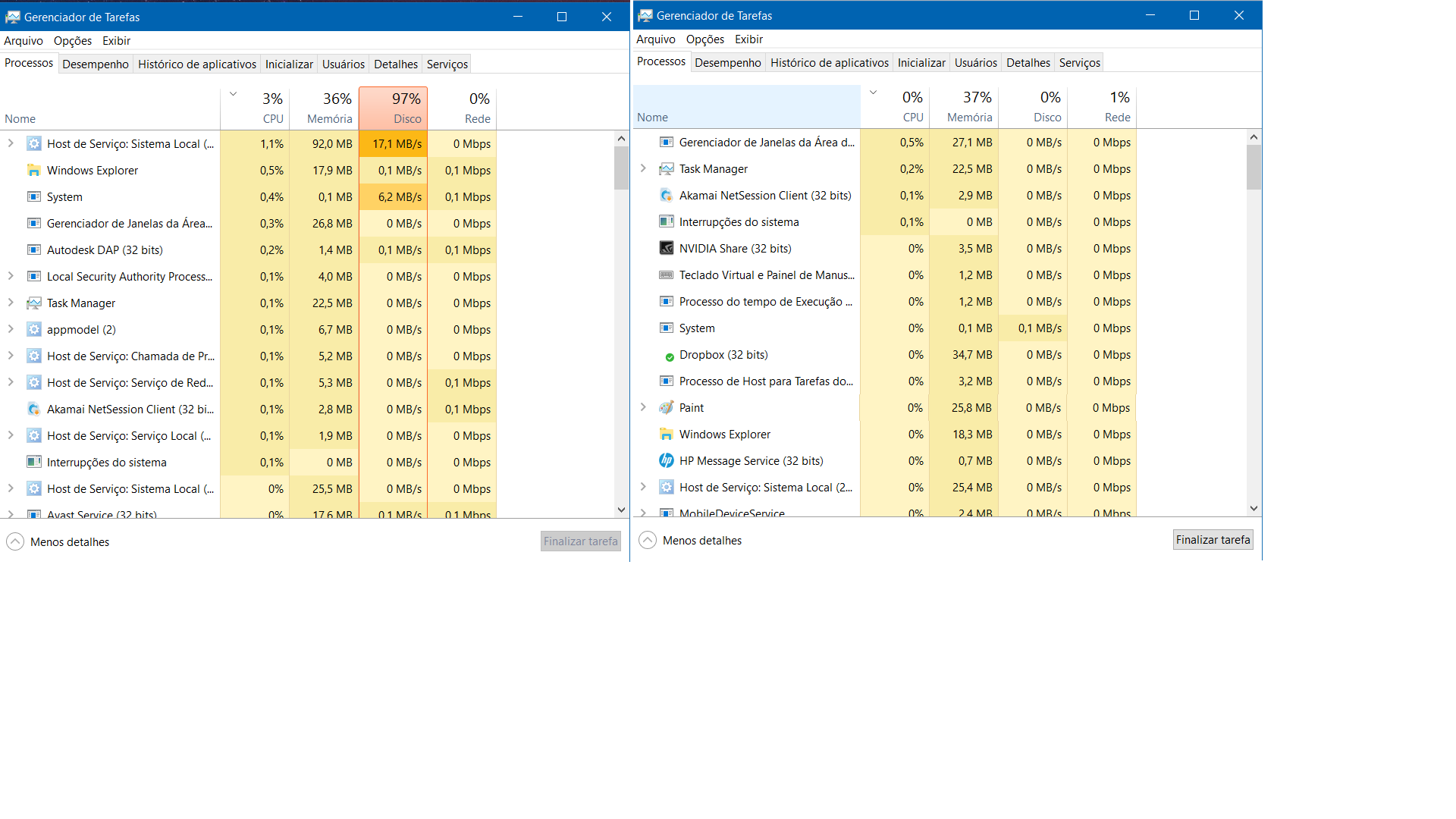The height and width of the screenshot is (819, 1456).
Task: Click System process icon in right window
Action: [667, 328]
